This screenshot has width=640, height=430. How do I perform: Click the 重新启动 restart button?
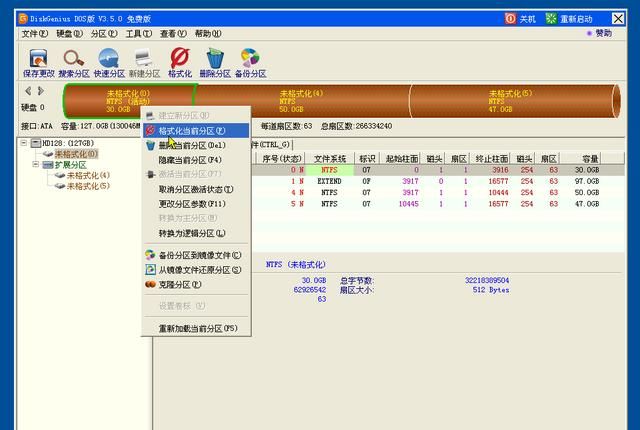[x=569, y=18]
